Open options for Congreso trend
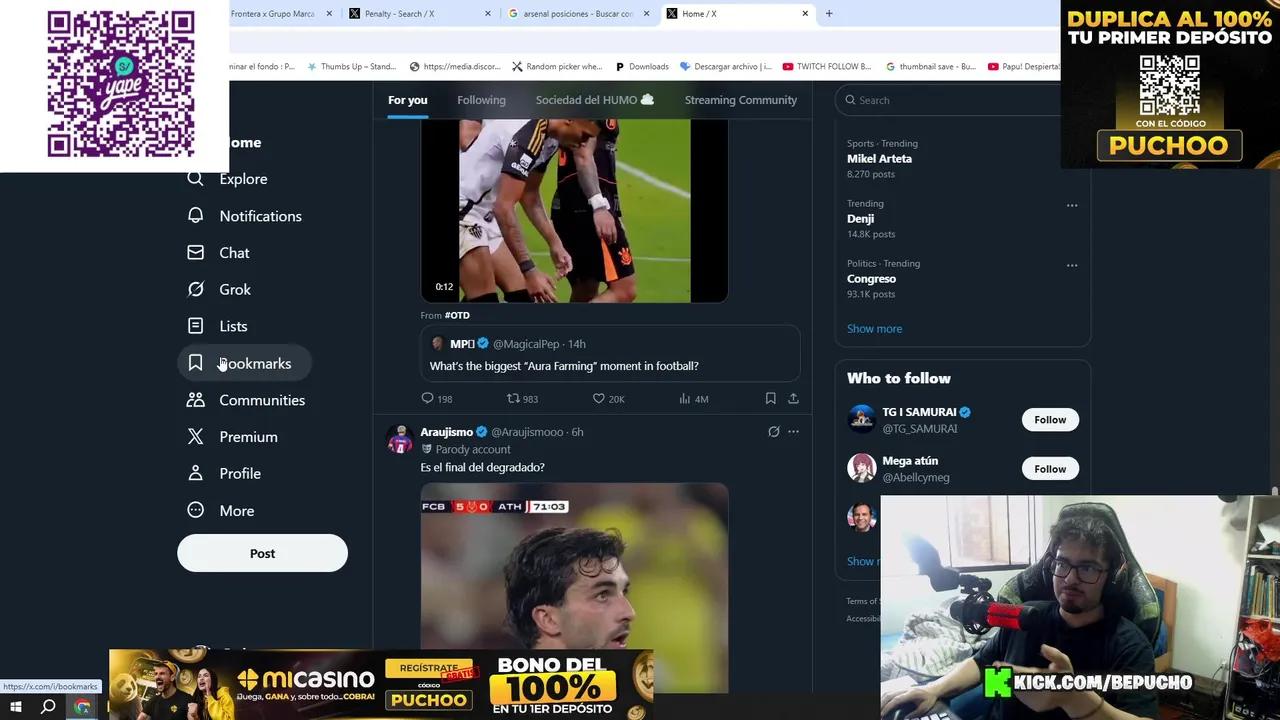The width and height of the screenshot is (1280, 720). (x=1072, y=265)
